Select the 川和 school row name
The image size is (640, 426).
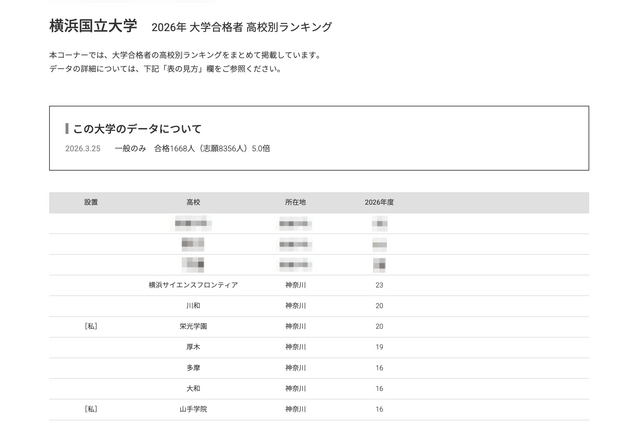(193, 306)
